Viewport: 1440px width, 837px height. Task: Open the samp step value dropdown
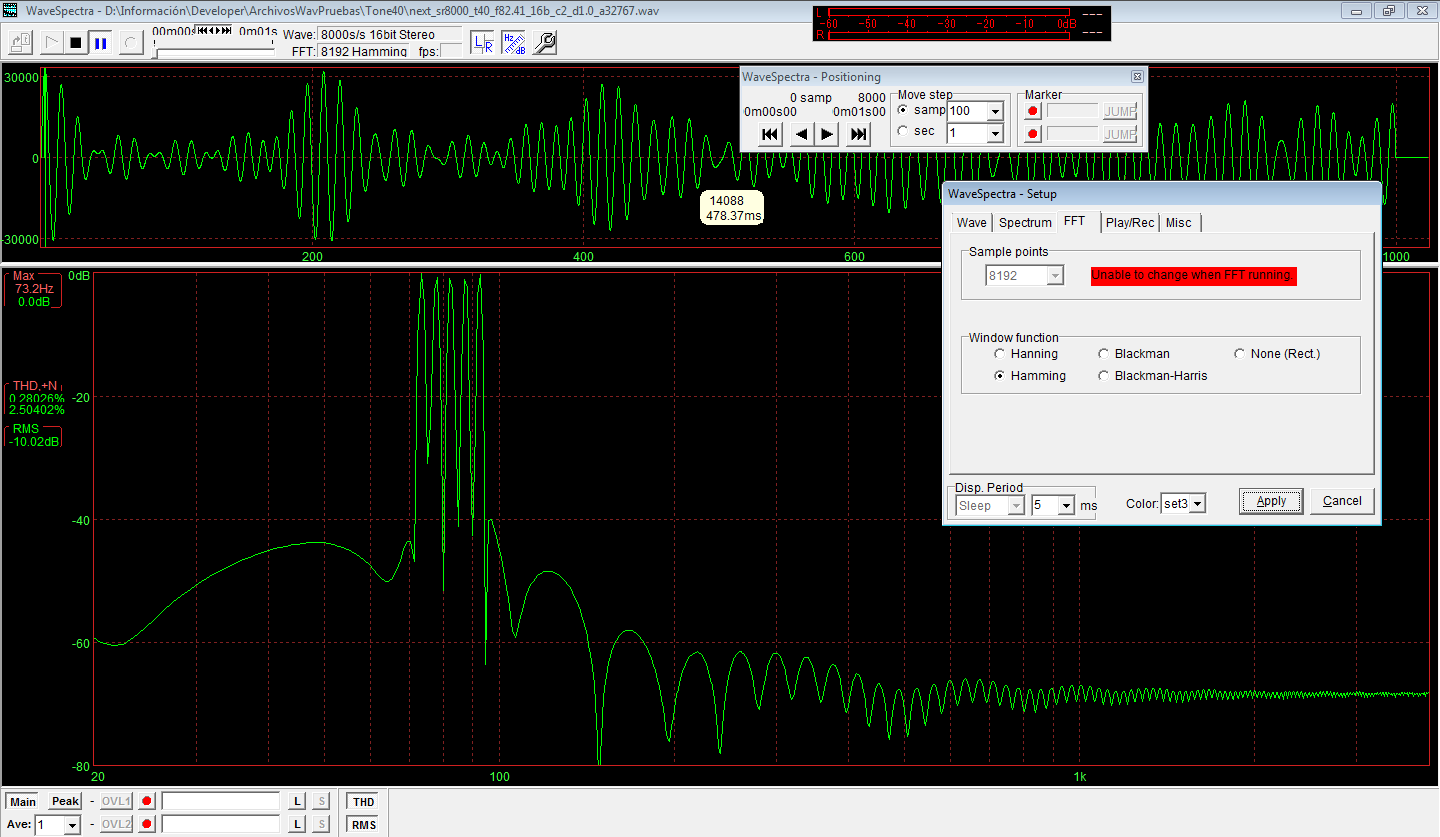coord(995,112)
